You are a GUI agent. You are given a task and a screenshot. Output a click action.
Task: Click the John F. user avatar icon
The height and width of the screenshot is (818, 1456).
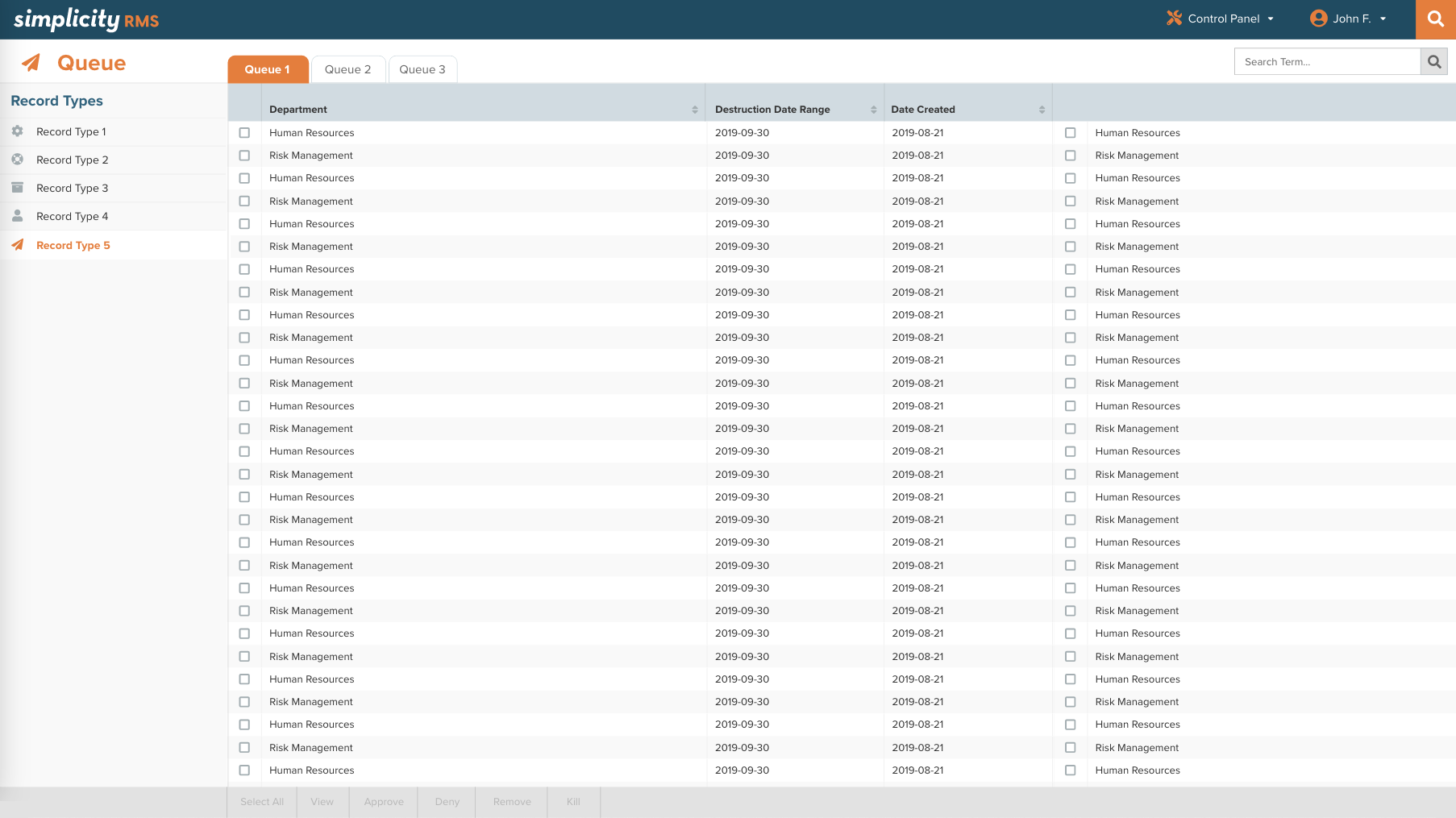pos(1318,19)
